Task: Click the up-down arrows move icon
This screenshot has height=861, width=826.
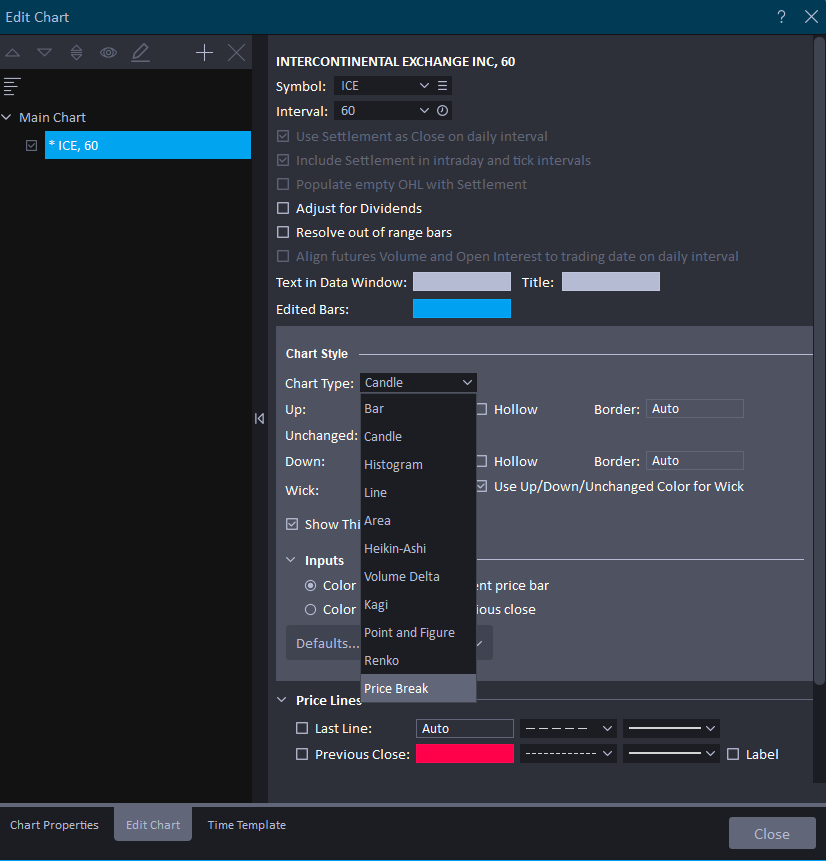Action: click(76, 53)
